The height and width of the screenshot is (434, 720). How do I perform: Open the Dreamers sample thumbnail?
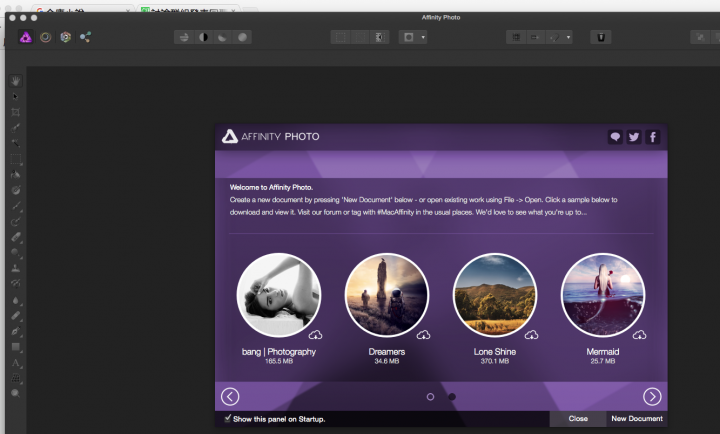pyautogui.click(x=387, y=295)
